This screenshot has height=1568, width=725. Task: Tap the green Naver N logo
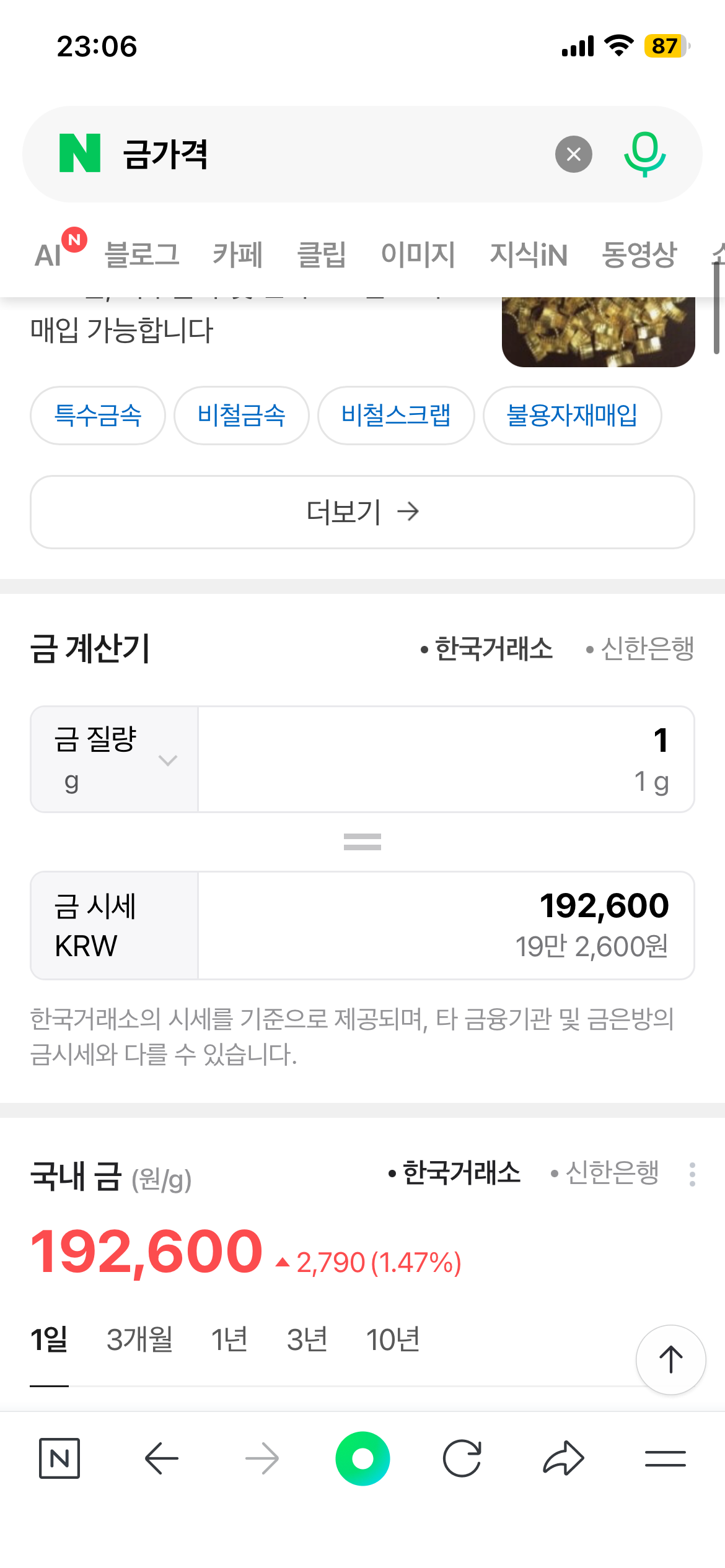coord(80,153)
